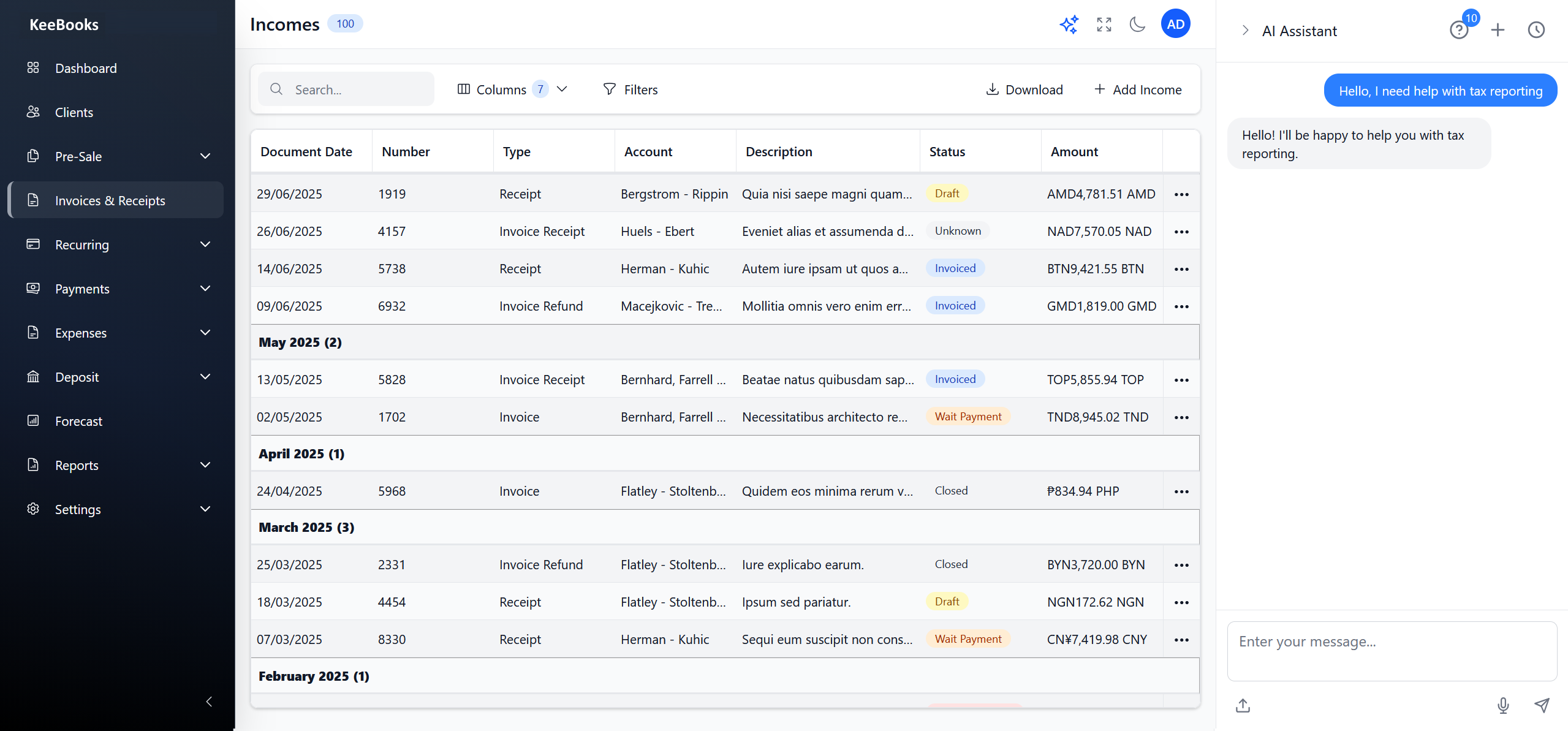Open row actions for invoice 1919
Screen dimensions: 1568x731
pos(1181,194)
